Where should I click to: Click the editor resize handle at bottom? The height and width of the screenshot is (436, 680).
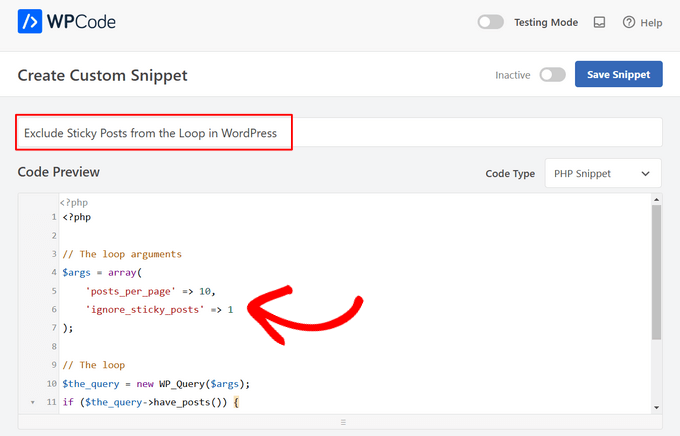coord(343,422)
